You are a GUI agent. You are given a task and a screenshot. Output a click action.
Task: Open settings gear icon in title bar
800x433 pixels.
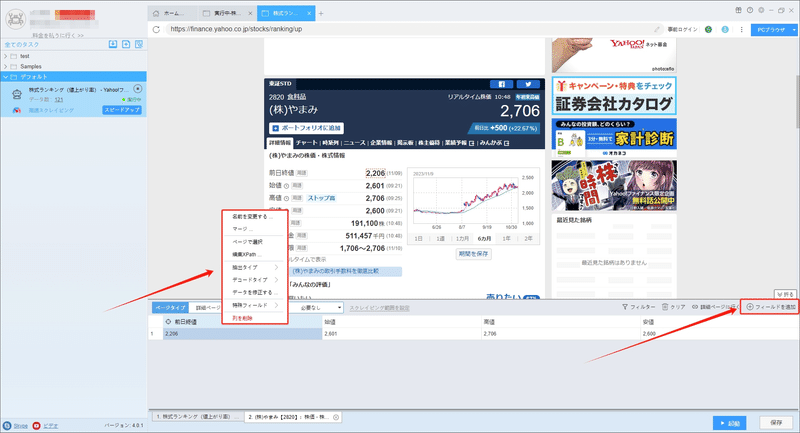point(761,10)
